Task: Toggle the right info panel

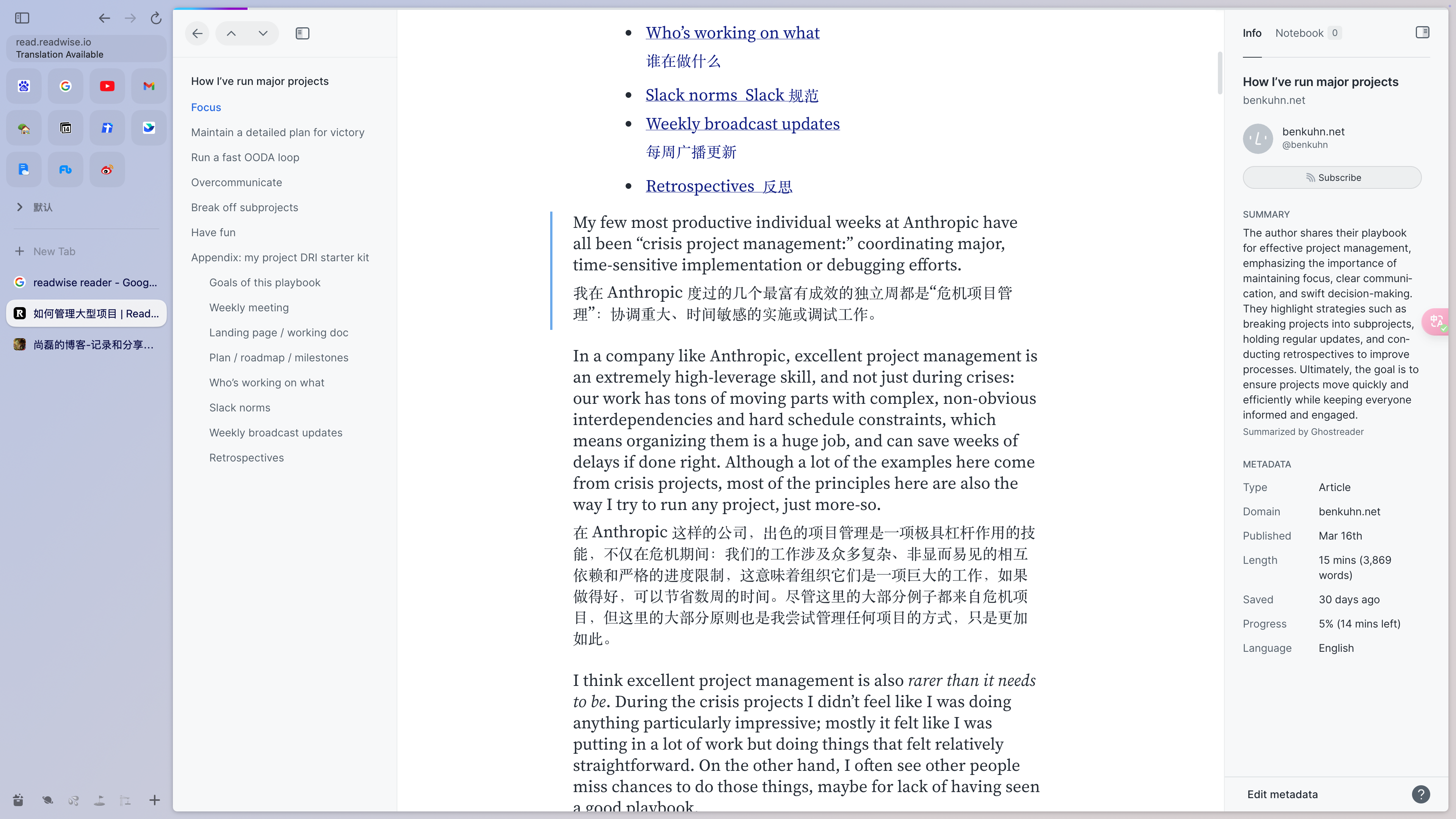Action: (1422, 32)
